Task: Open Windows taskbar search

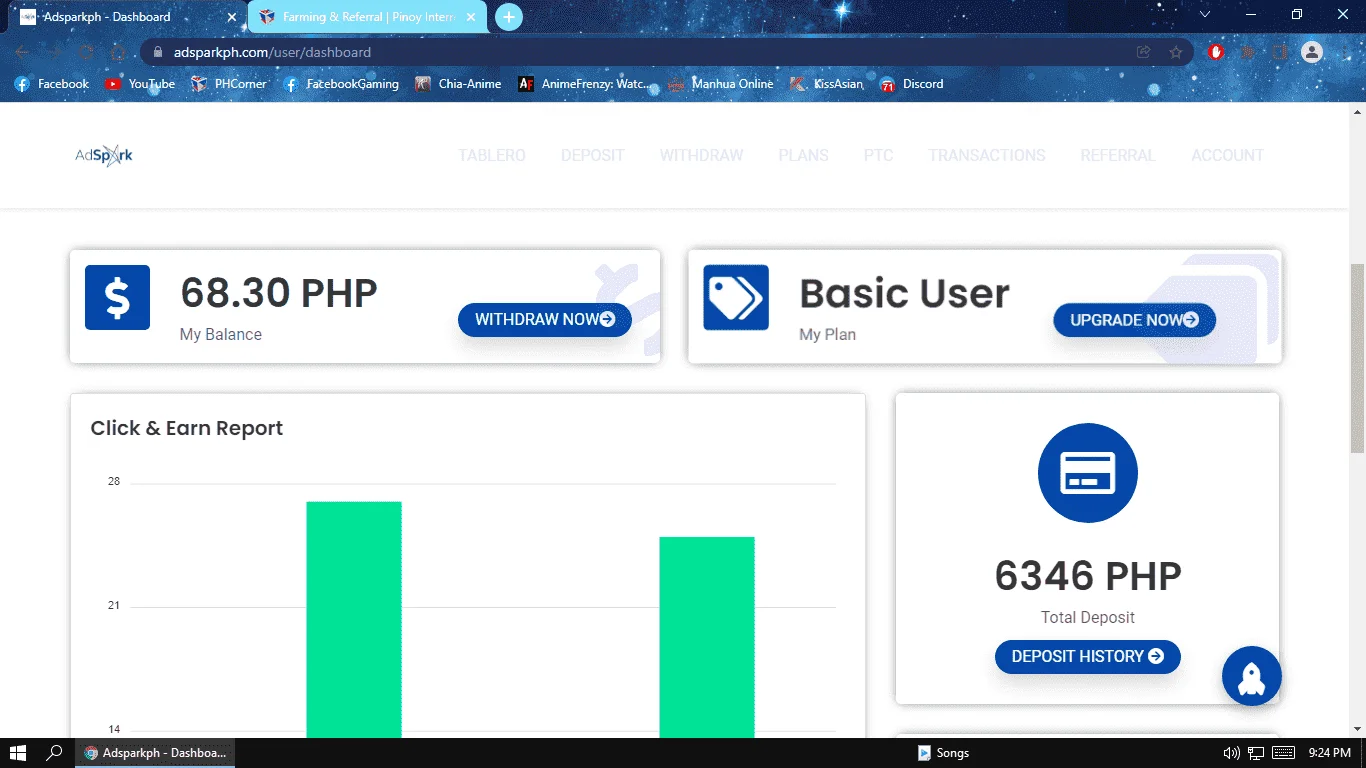Action: pyautogui.click(x=55, y=753)
